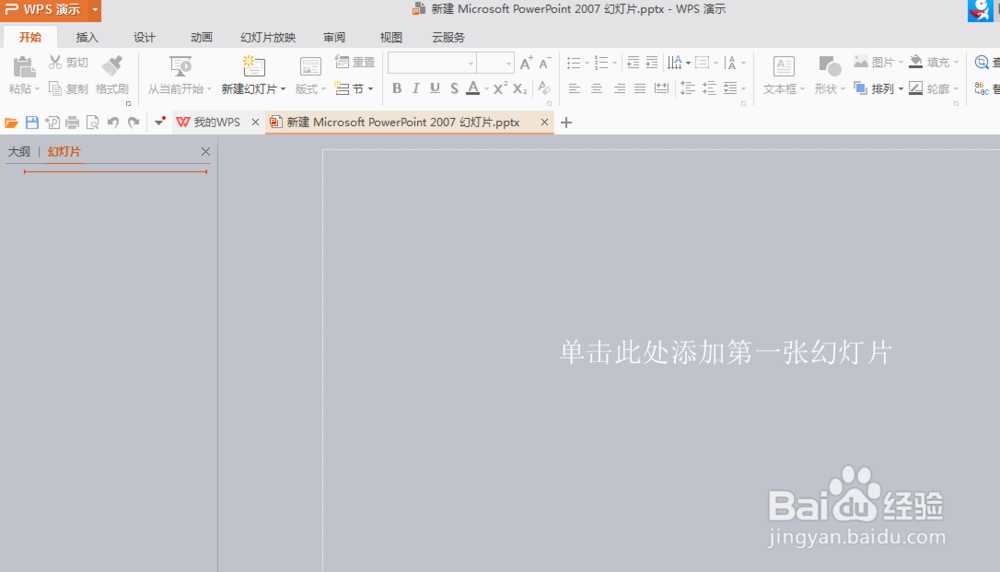
Task: Decrease font size with A- icon
Action: pos(545,62)
